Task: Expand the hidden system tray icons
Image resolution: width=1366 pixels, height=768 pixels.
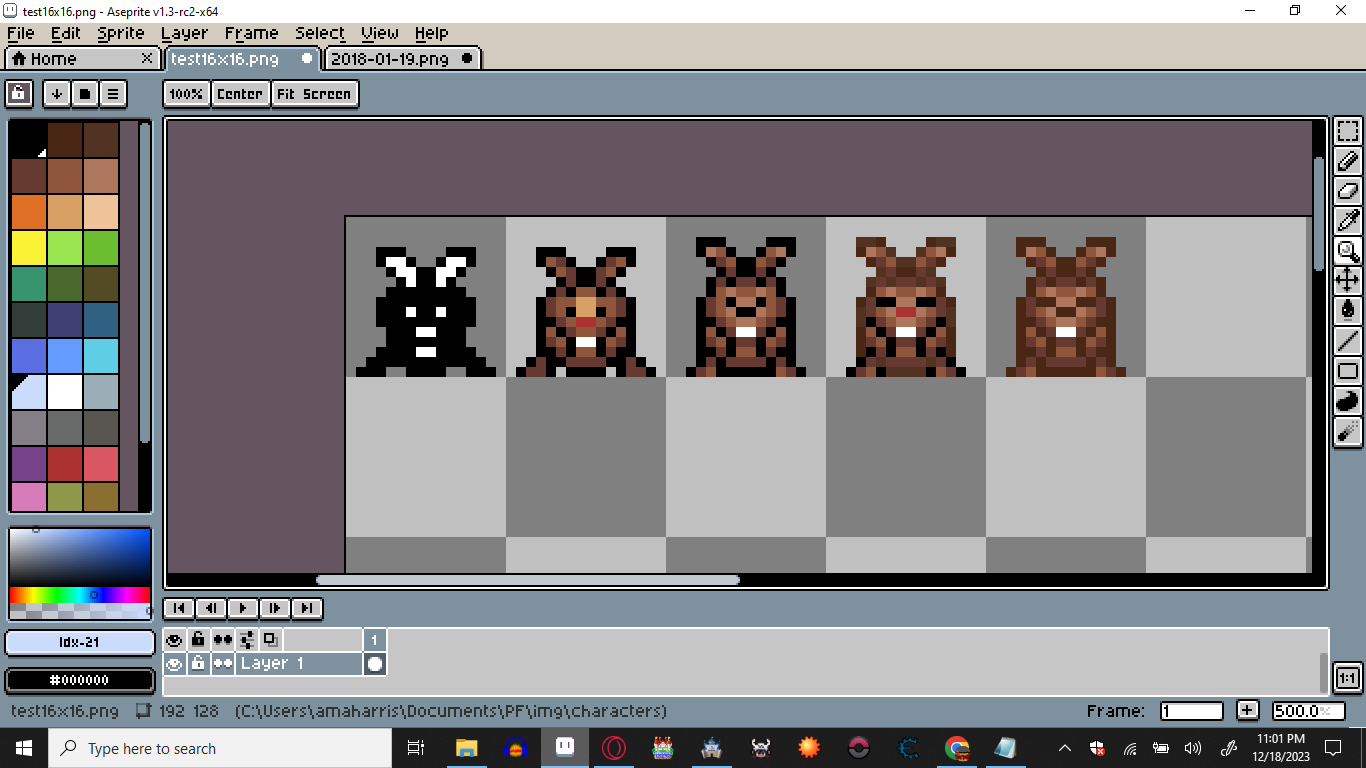Action: 1064,748
